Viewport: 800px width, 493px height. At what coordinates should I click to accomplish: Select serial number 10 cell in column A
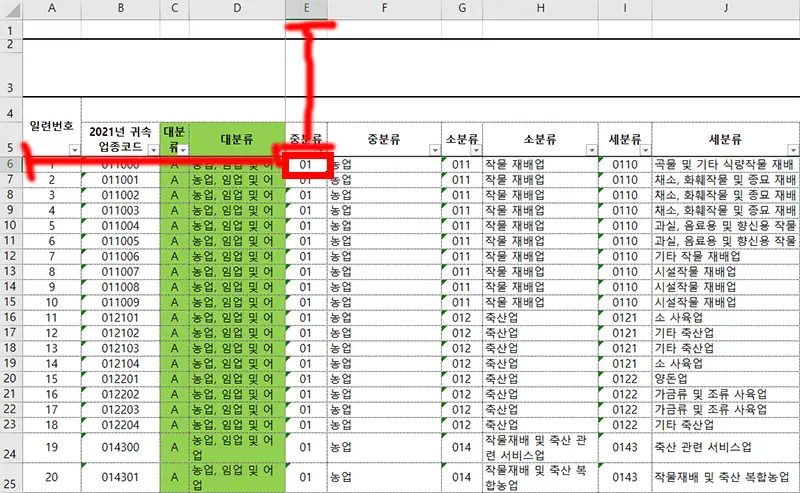[52, 302]
